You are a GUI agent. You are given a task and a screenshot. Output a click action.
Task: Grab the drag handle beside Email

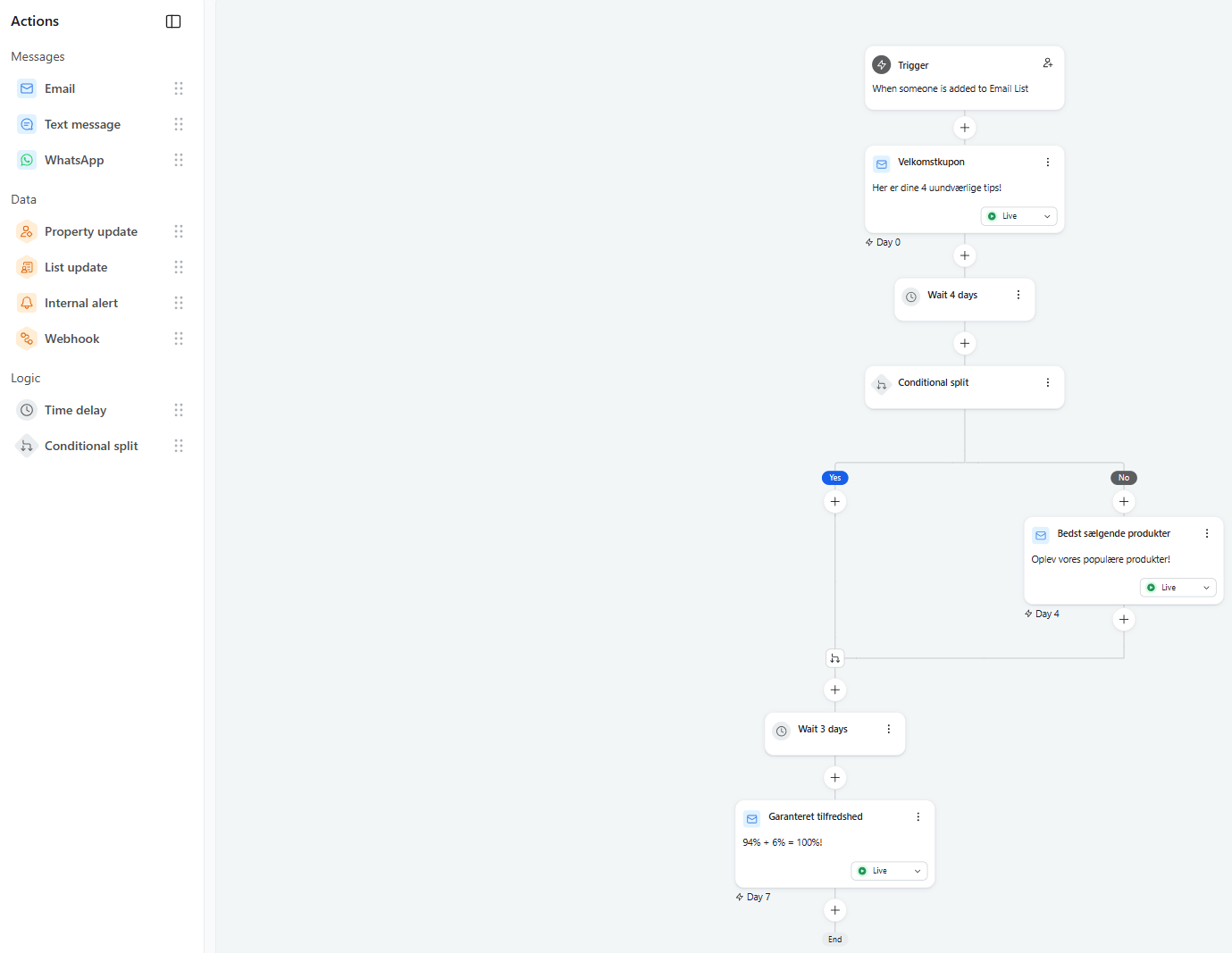coord(179,88)
